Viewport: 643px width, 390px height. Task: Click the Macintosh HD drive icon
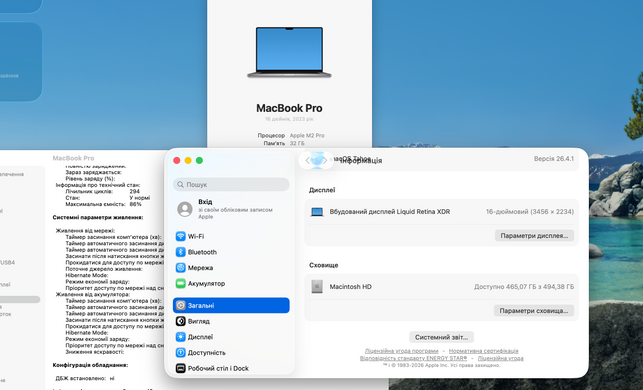[x=317, y=287]
